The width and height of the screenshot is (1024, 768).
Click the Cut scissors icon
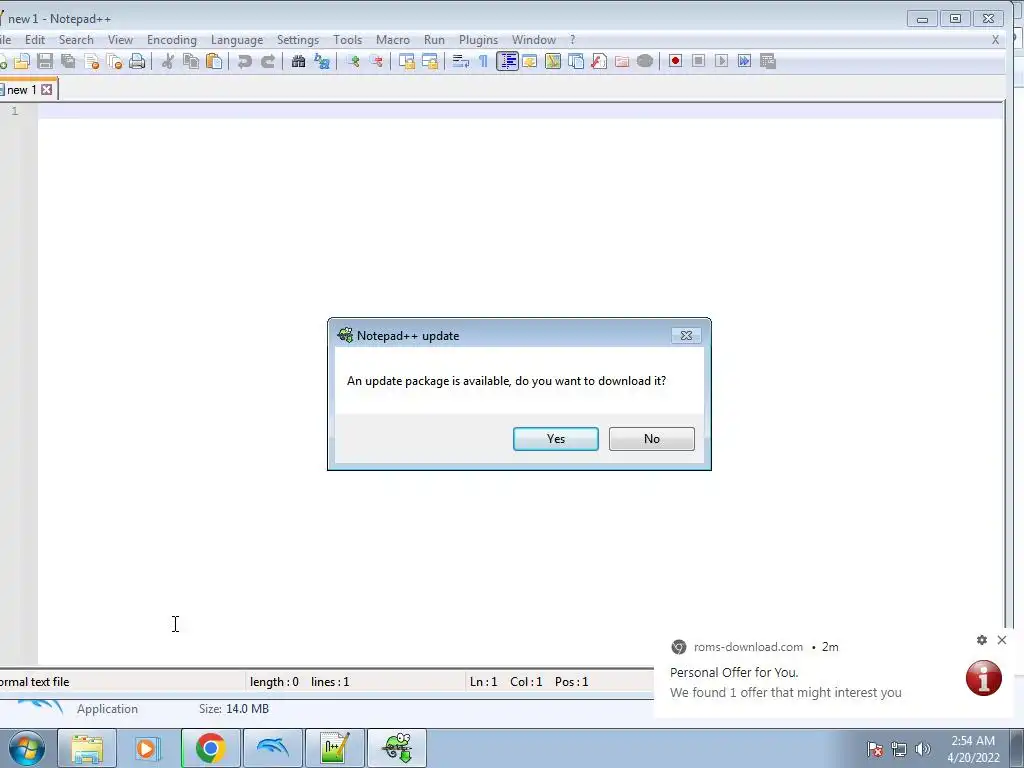[168, 61]
